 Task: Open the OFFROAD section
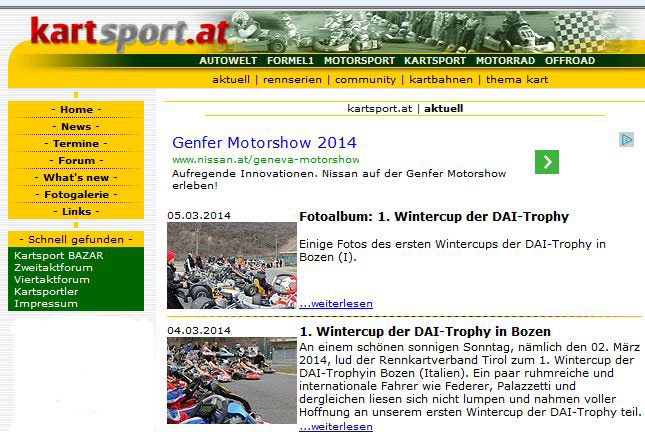click(570, 60)
